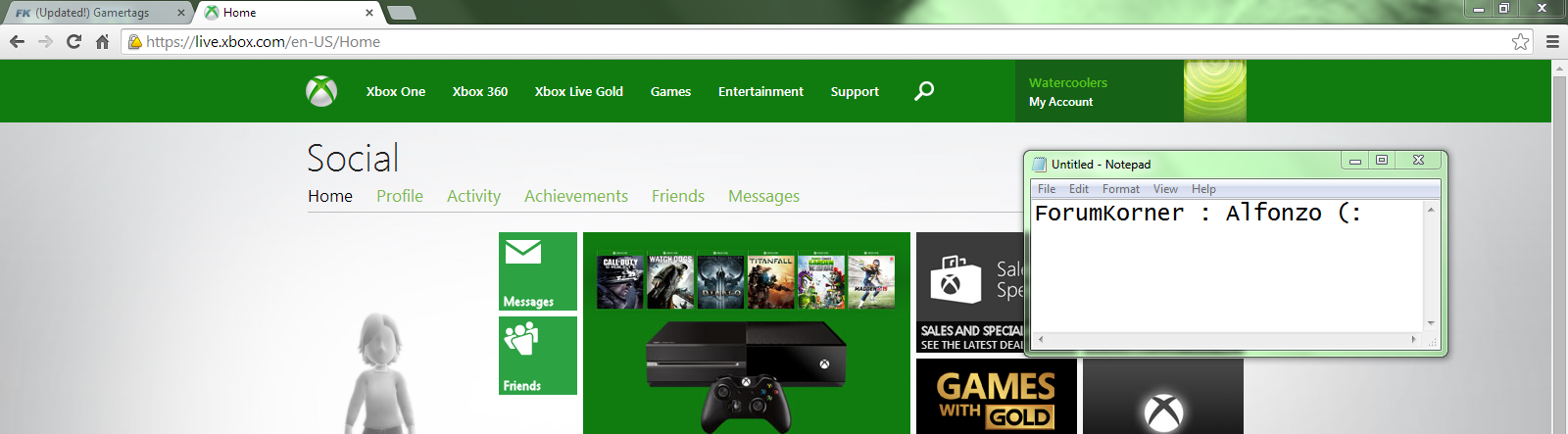The image size is (1568, 434).
Task: Click the Call of Duty game cover
Action: (x=620, y=281)
